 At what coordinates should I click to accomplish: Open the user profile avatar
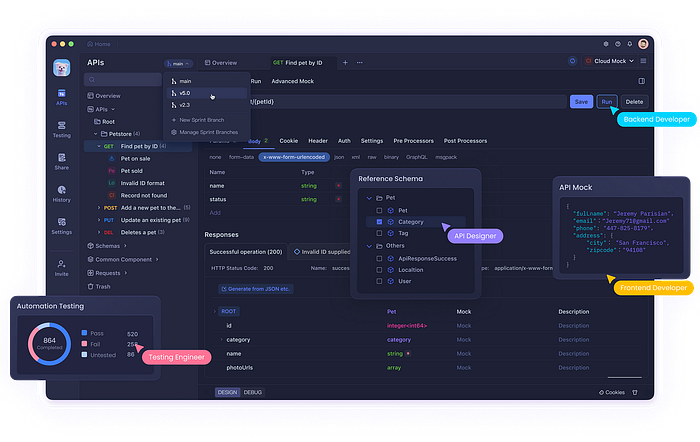(643, 43)
